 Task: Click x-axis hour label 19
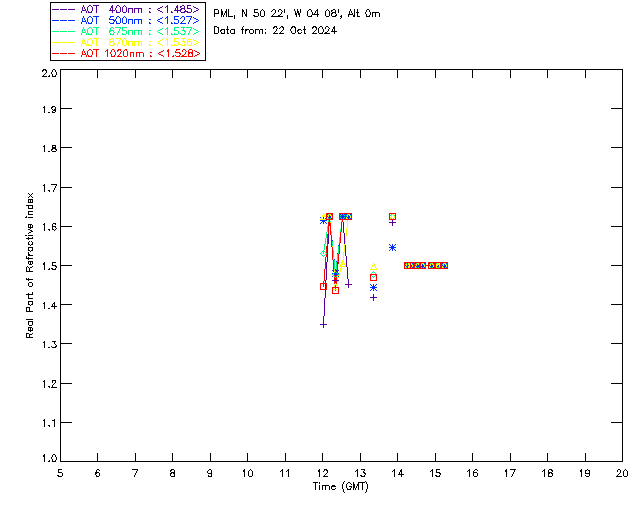click(x=585, y=473)
